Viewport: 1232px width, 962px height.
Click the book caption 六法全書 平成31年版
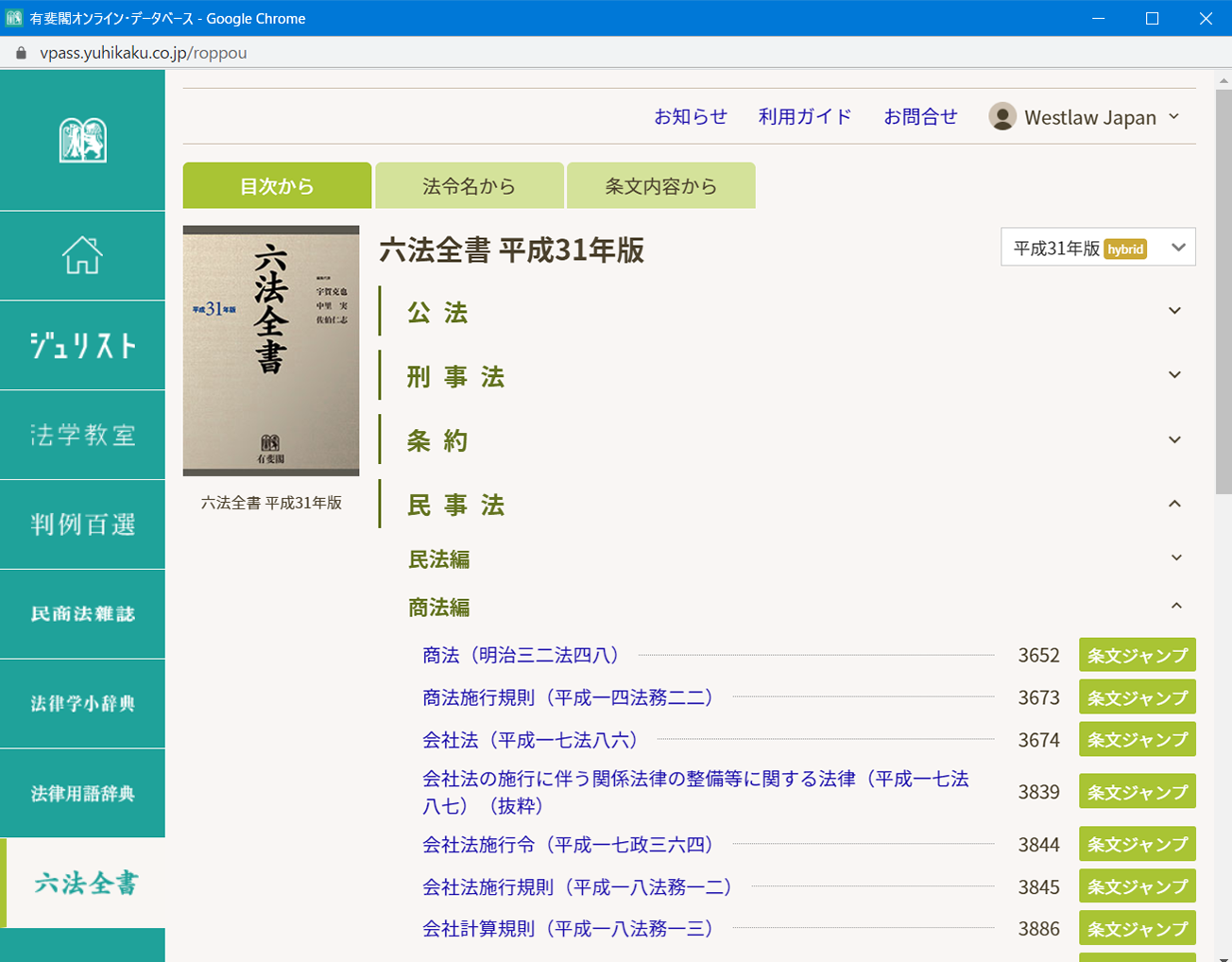(271, 503)
